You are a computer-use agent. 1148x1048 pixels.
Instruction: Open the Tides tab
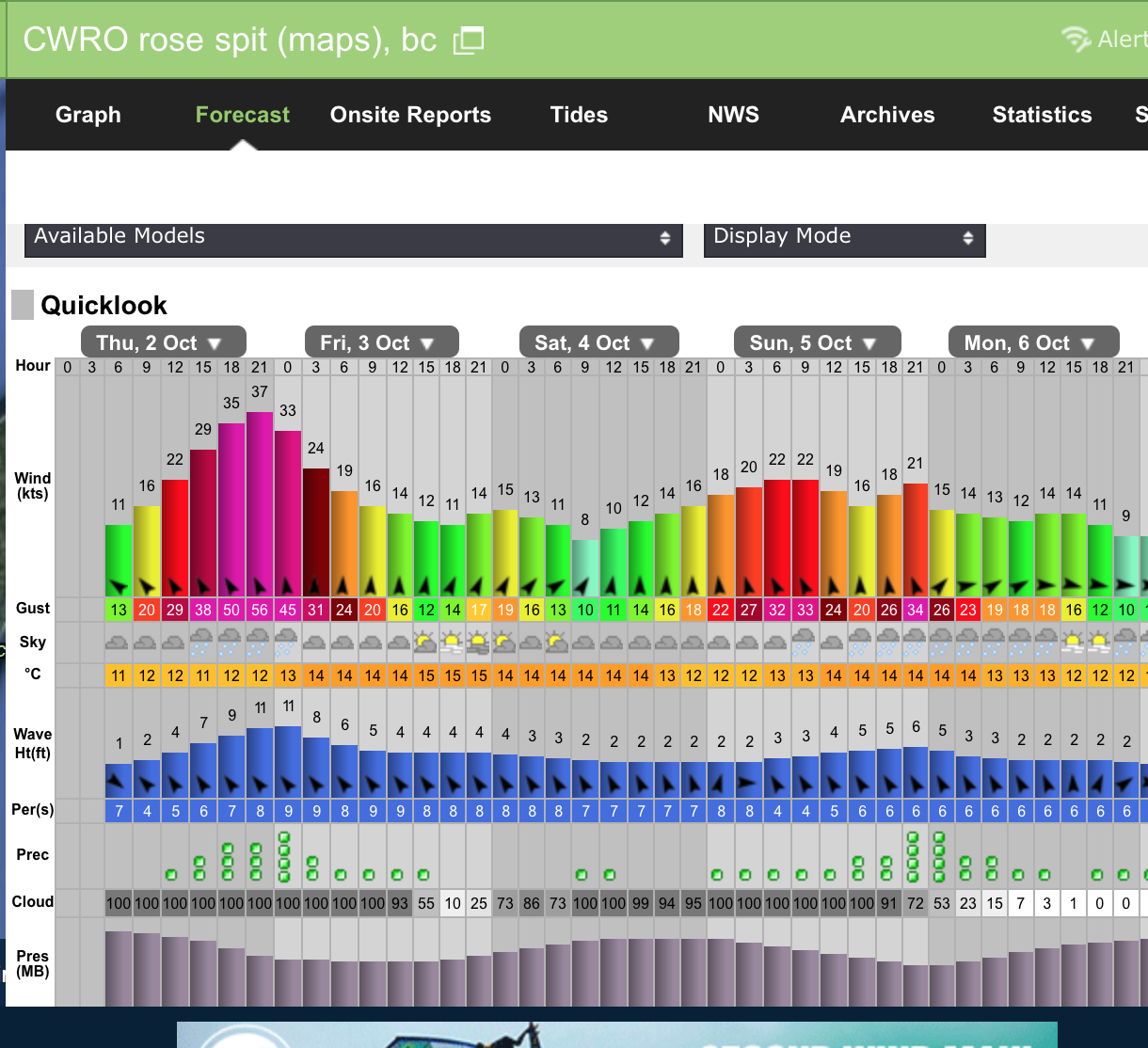578,115
